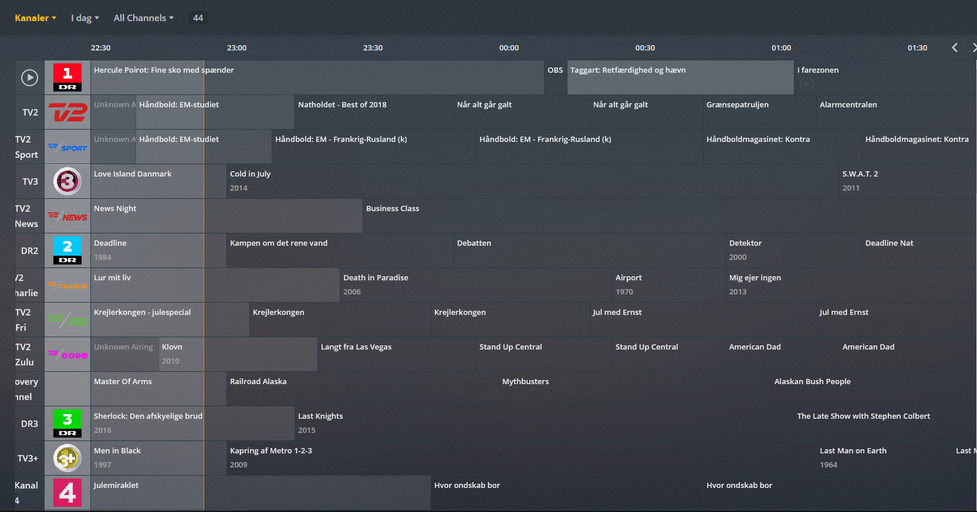Select the Kanal 4 pink logo
Image resolution: width=977 pixels, height=512 pixels.
pos(67,492)
